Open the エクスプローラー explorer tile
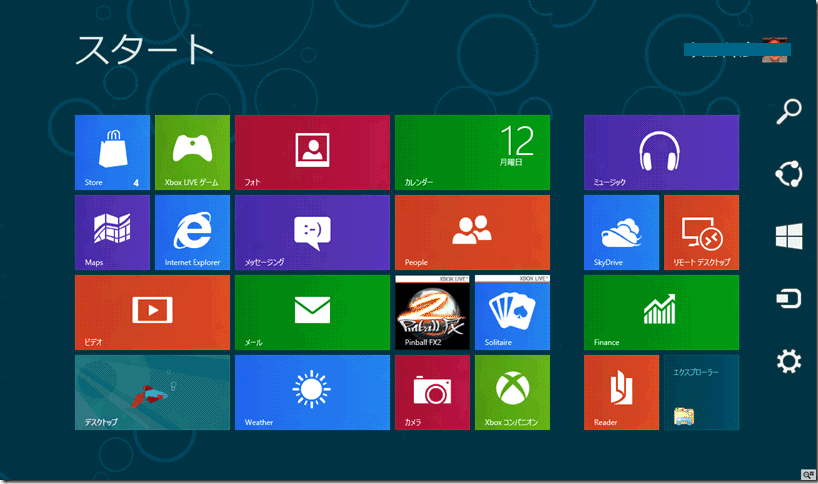This screenshot has height=484, width=818. pyautogui.click(x=701, y=393)
